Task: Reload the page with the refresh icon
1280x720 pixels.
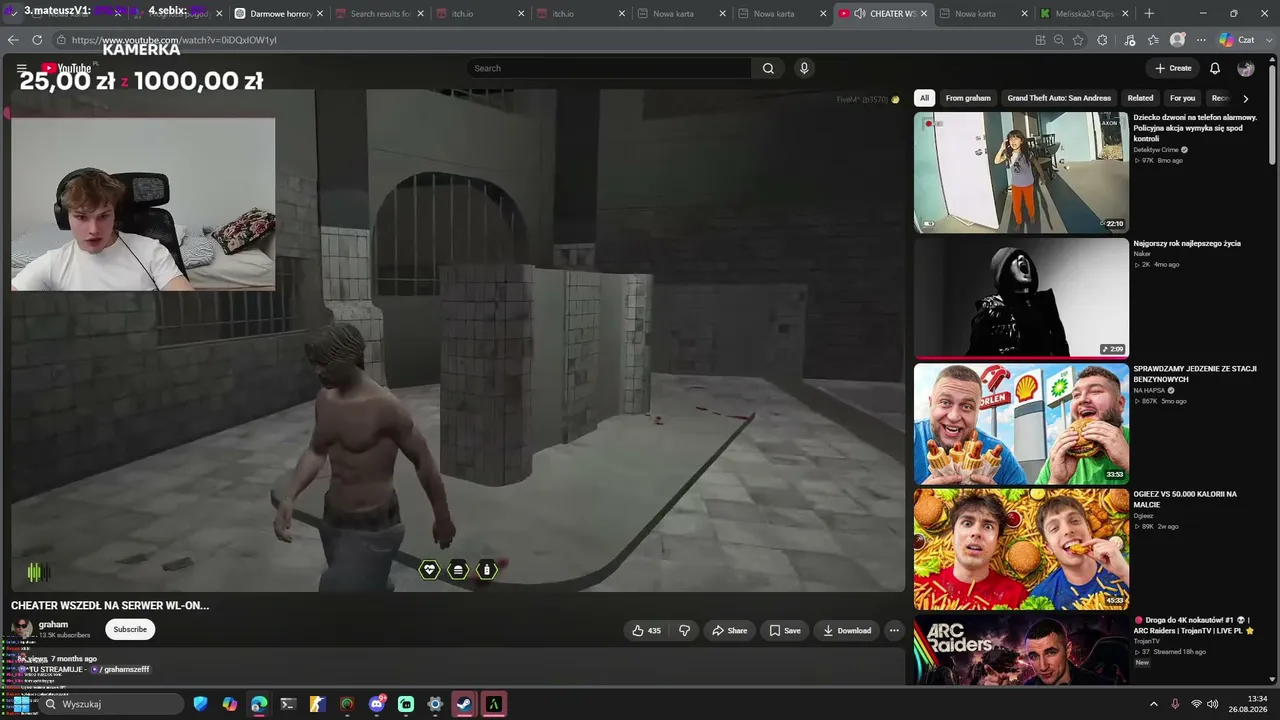Action: 37,40
